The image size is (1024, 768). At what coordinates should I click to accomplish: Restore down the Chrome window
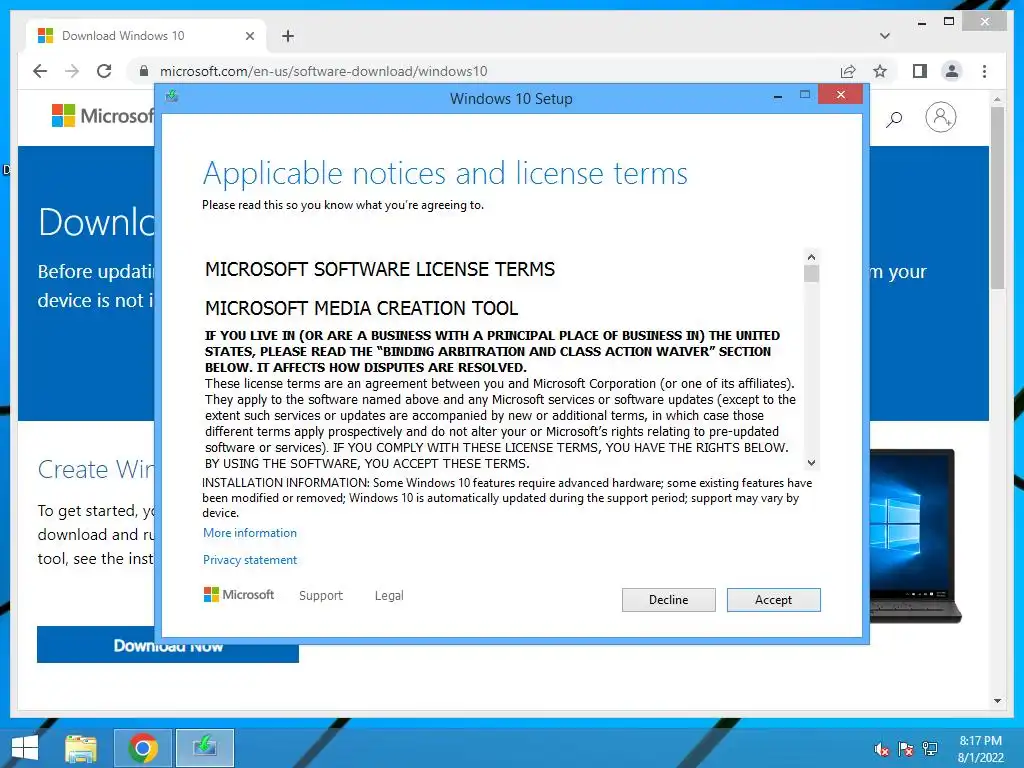coord(949,22)
